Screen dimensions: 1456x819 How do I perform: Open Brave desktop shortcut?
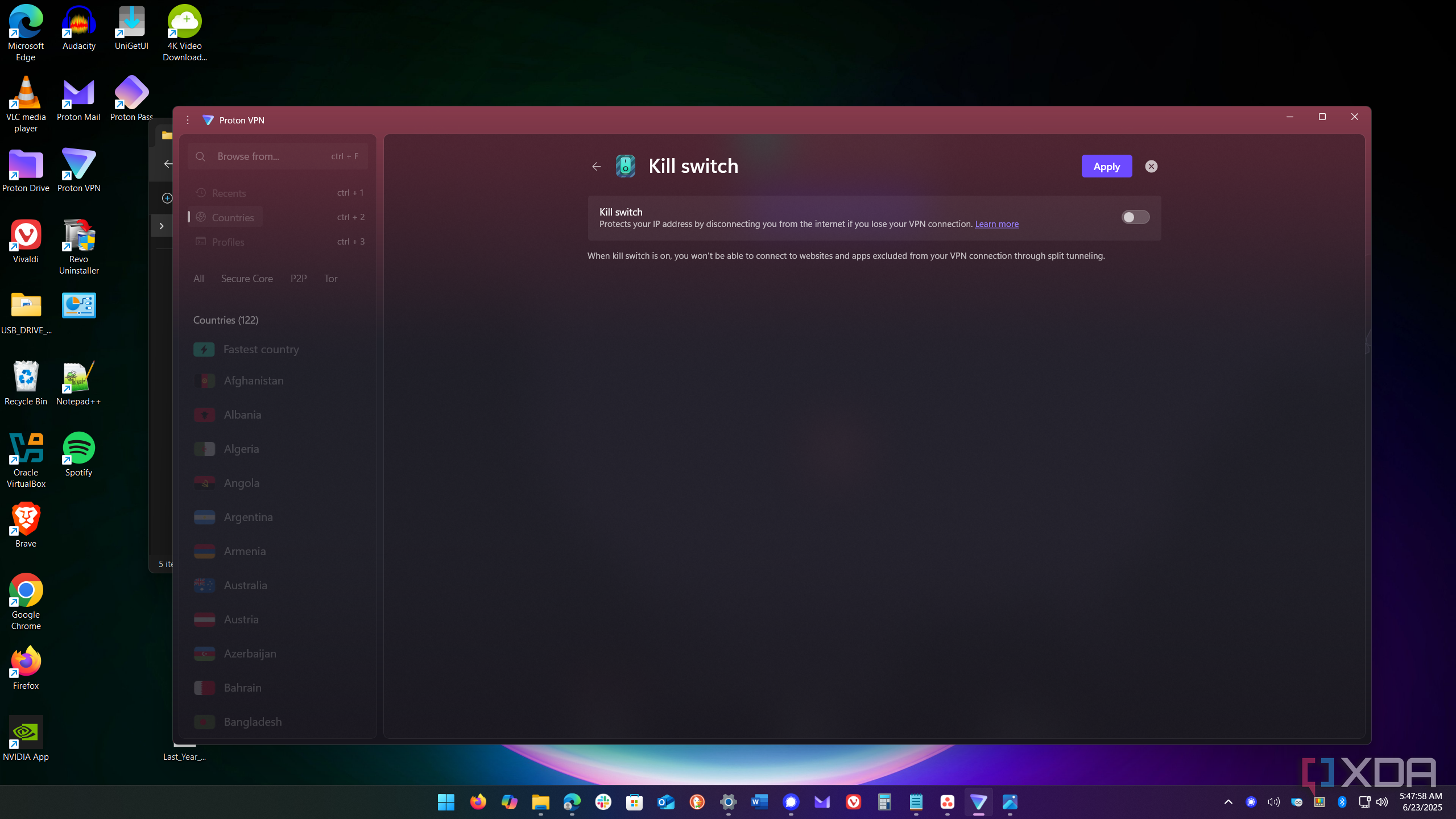point(26,525)
